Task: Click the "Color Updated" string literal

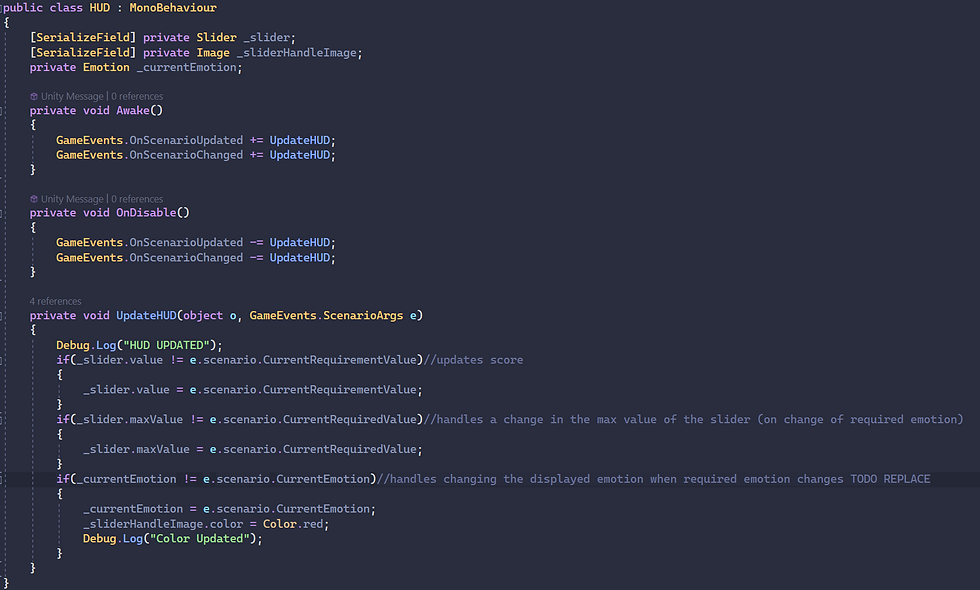Action: pyautogui.click(x=200, y=539)
